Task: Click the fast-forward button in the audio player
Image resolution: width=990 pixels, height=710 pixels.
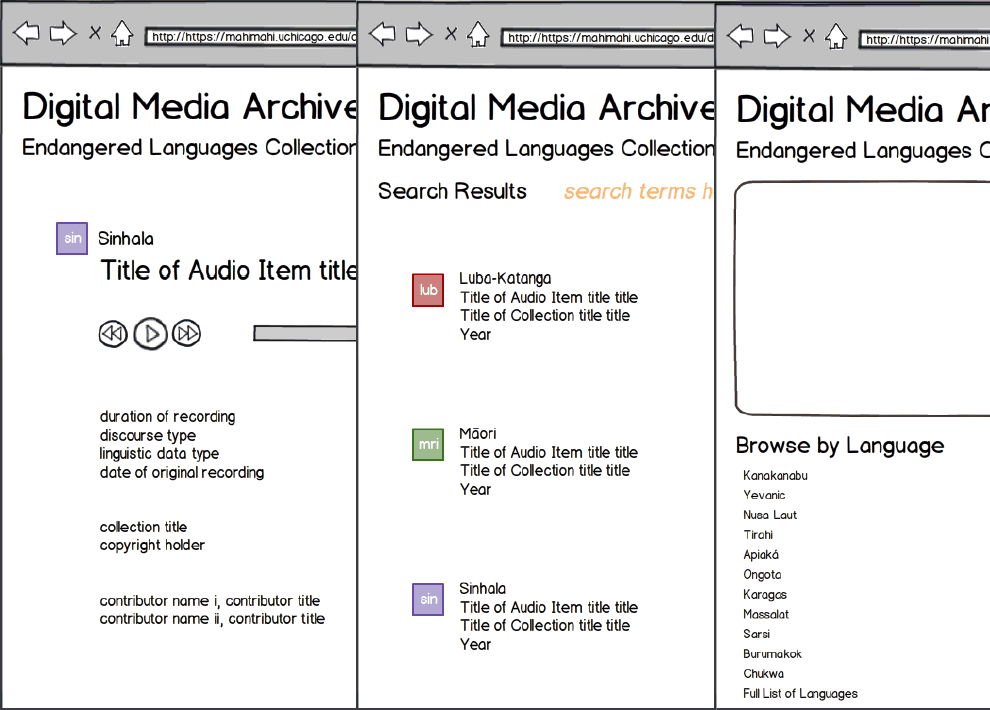Action: pyautogui.click(x=187, y=334)
